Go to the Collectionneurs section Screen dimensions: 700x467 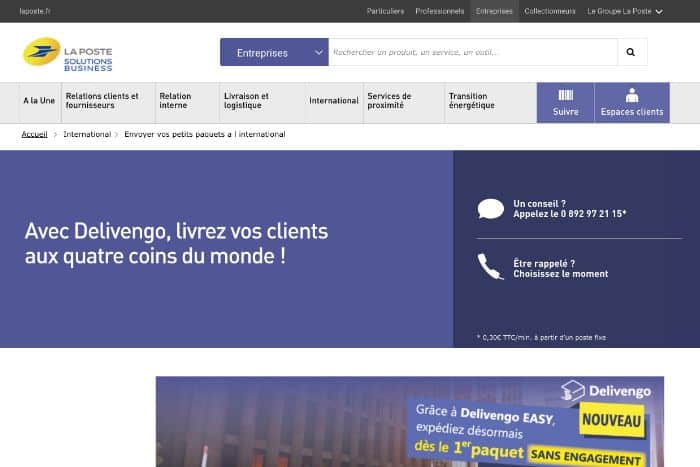[x=549, y=11]
